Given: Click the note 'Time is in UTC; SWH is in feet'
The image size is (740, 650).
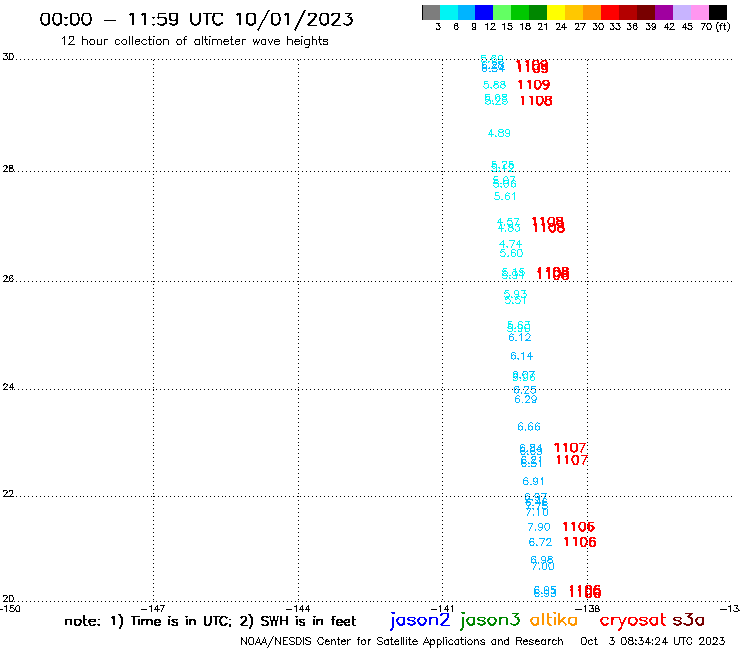Looking at the screenshot, I should point(210,621).
